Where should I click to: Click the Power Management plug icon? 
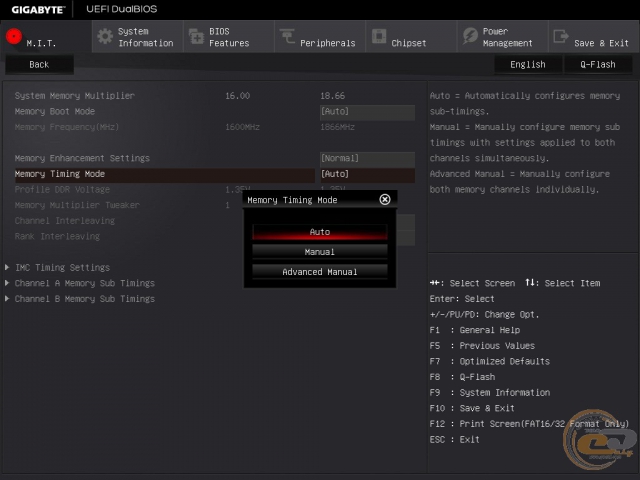point(470,36)
